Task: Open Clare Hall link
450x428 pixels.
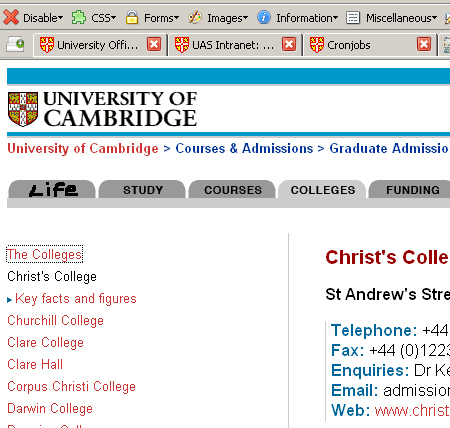Action: tap(35, 364)
